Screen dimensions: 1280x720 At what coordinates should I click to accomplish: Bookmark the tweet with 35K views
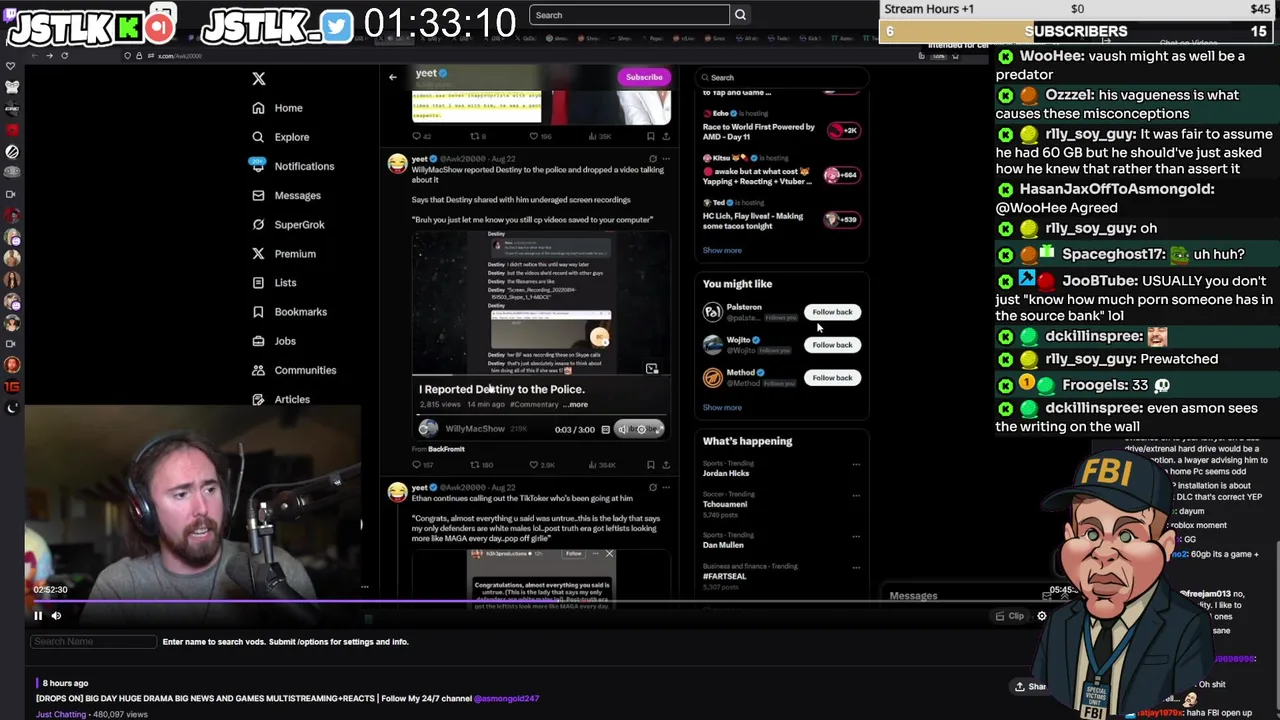pyautogui.click(x=651, y=136)
